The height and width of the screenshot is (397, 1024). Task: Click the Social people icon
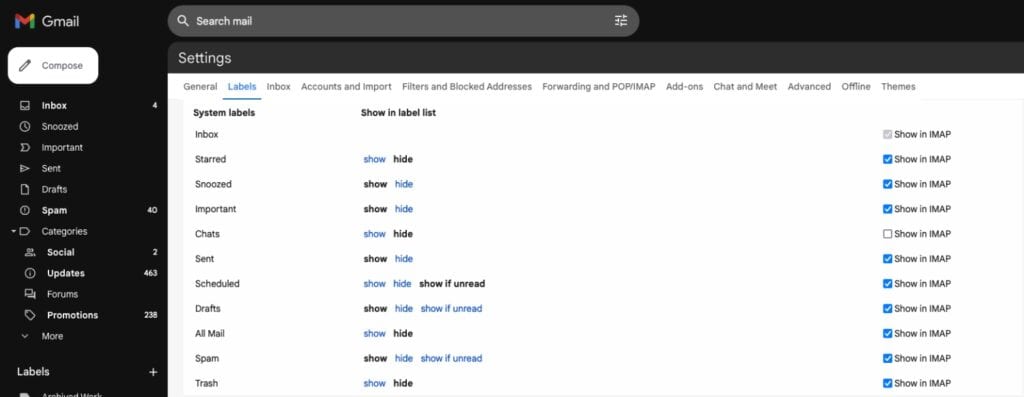coord(29,252)
